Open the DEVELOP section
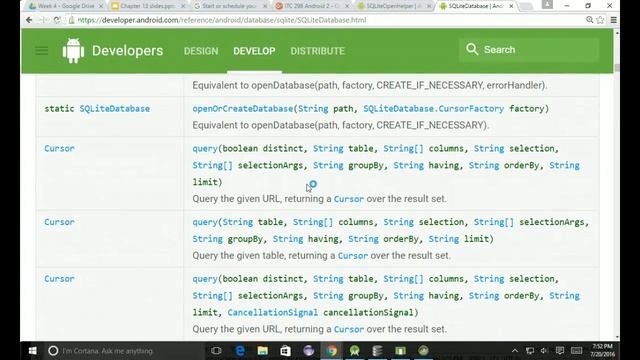Screen dimensions: 640x360 [254, 51]
